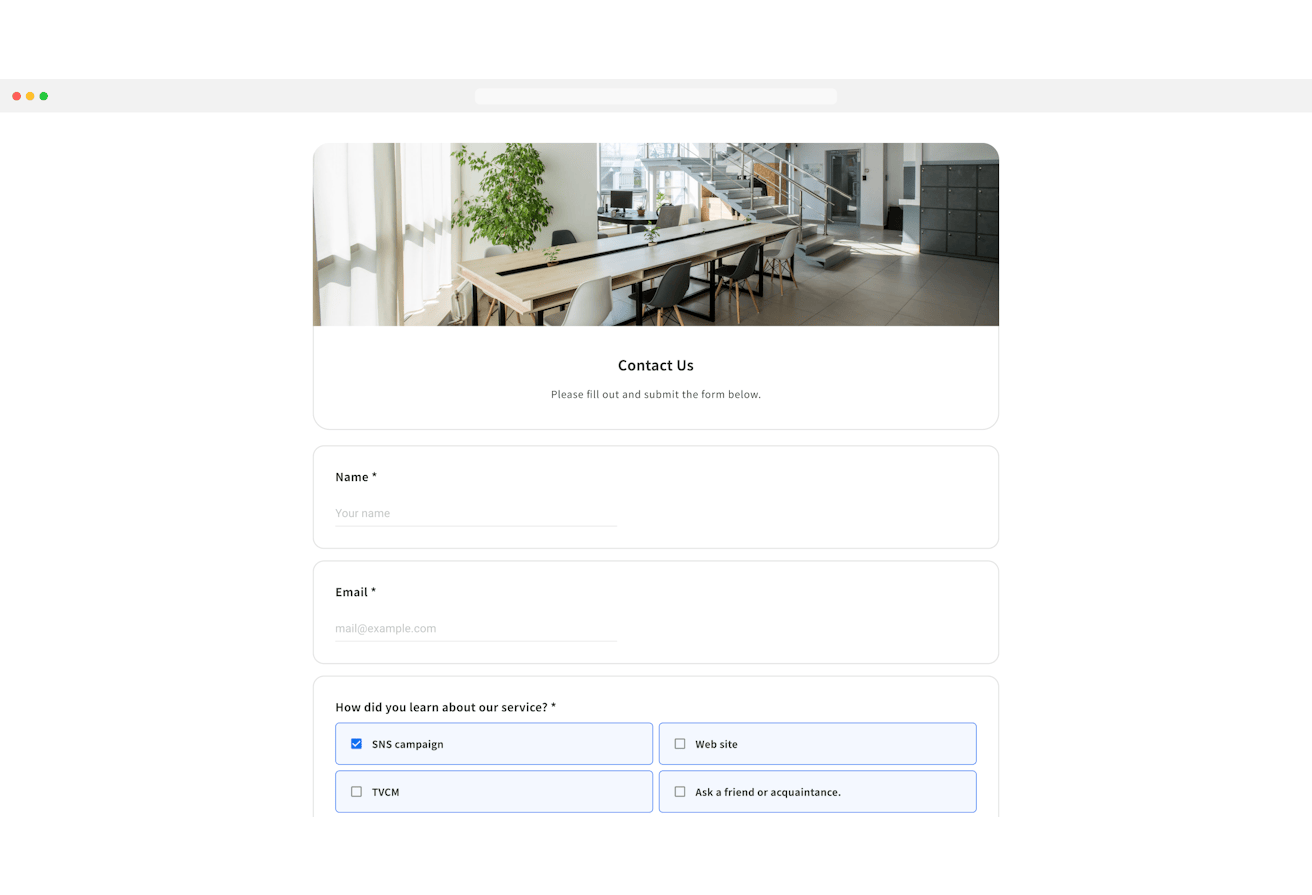Click the 'Name *' field label
The width and height of the screenshot is (1312, 895).
pyautogui.click(x=356, y=477)
